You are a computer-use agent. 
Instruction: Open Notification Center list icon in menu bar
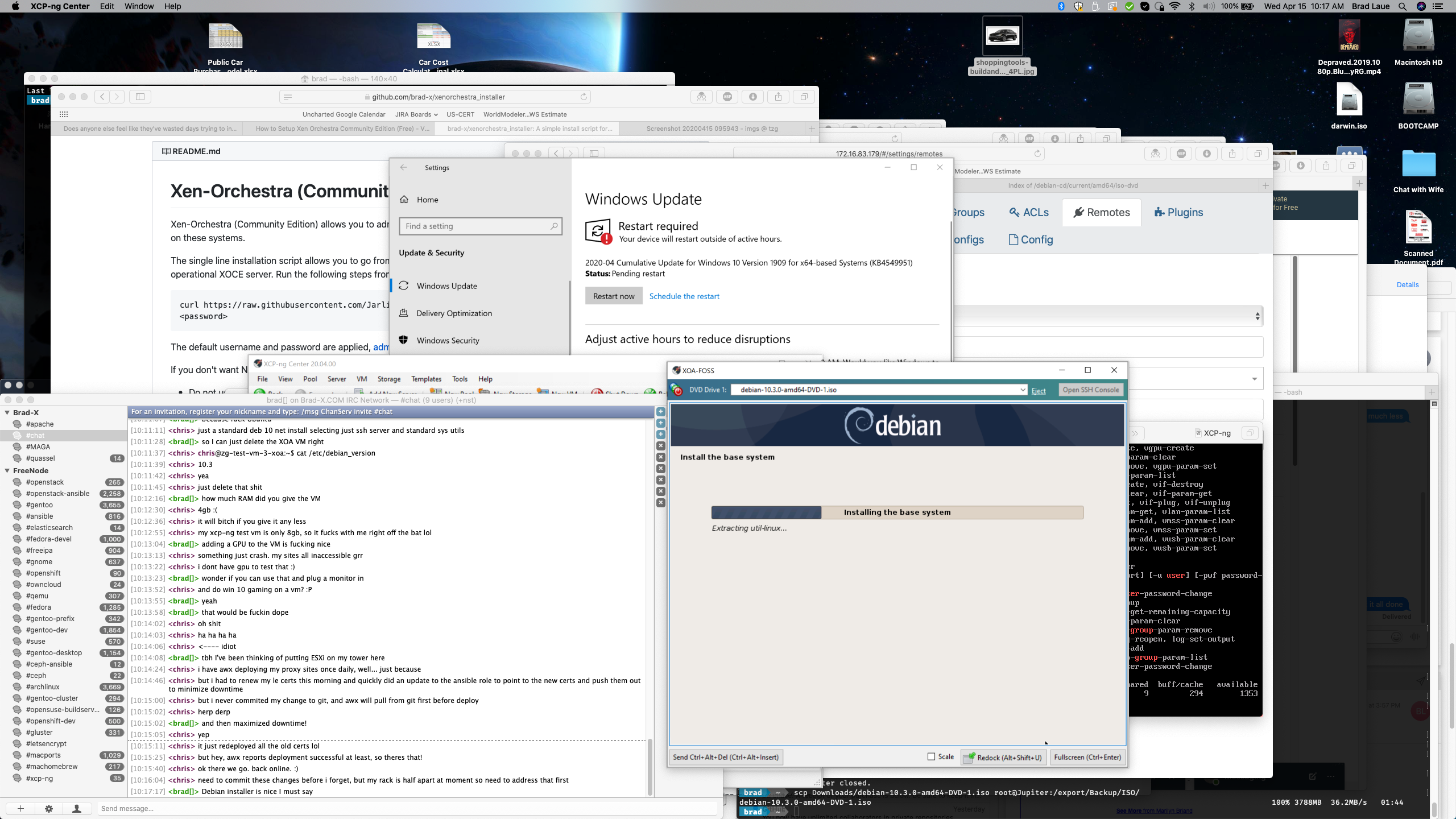pos(1438,6)
